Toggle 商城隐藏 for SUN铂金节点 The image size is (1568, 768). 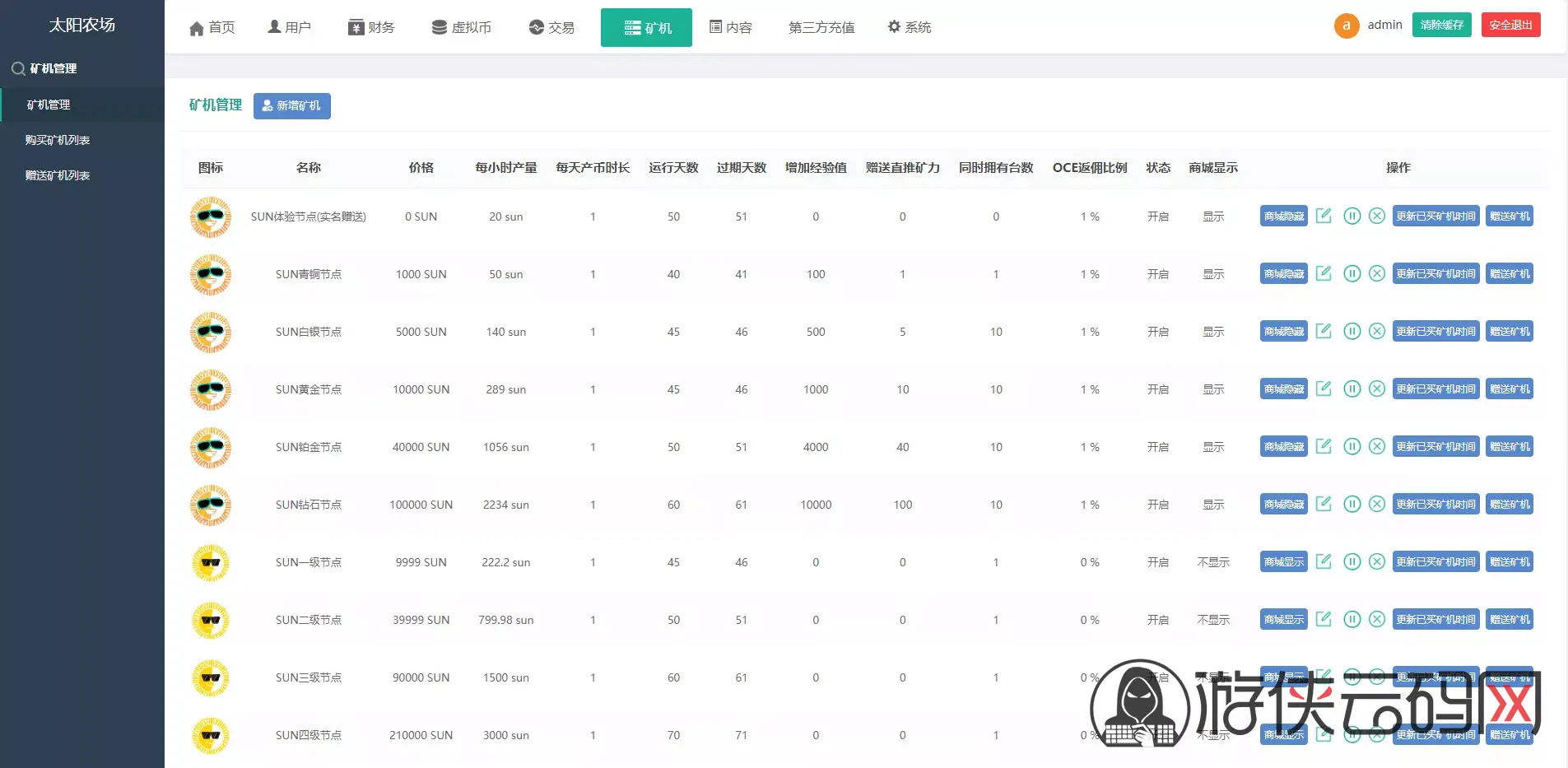pyautogui.click(x=1284, y=447)
